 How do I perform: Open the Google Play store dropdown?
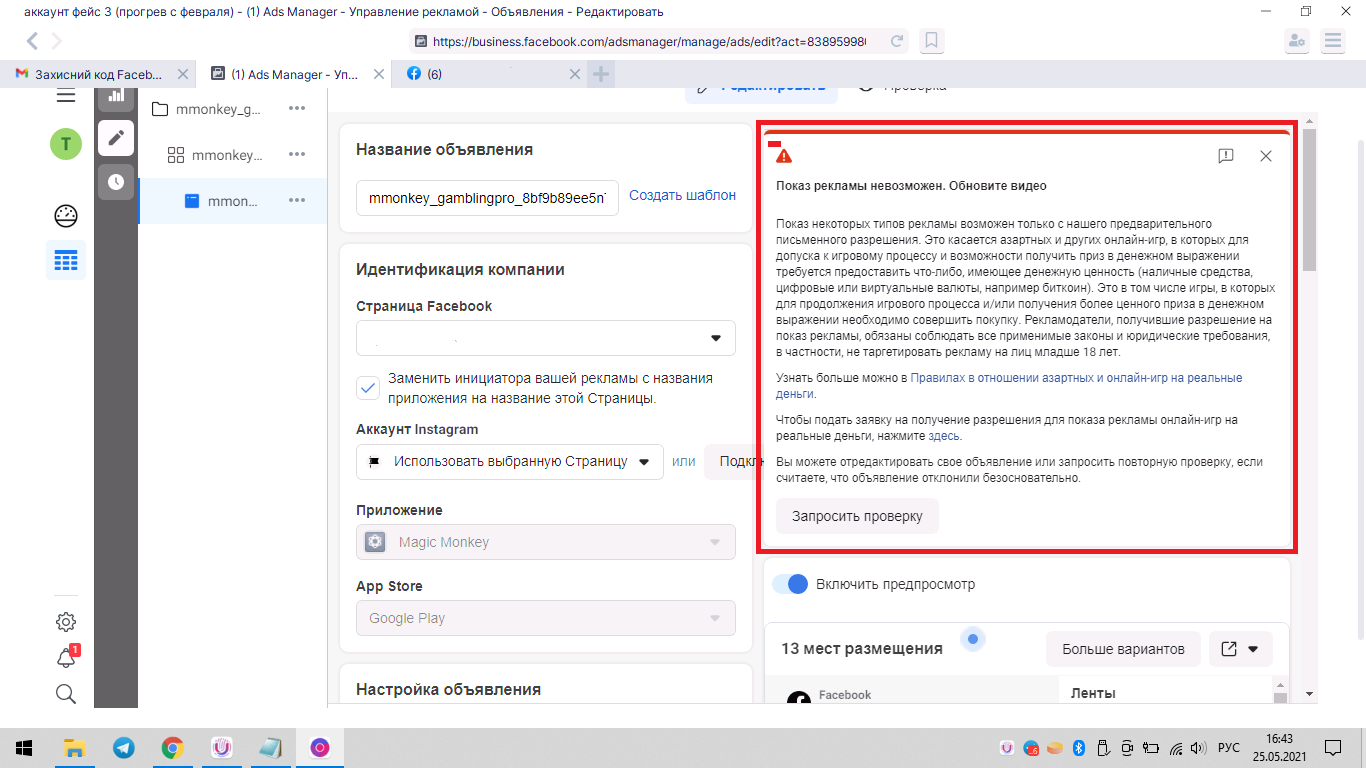[x=546, y=618]
